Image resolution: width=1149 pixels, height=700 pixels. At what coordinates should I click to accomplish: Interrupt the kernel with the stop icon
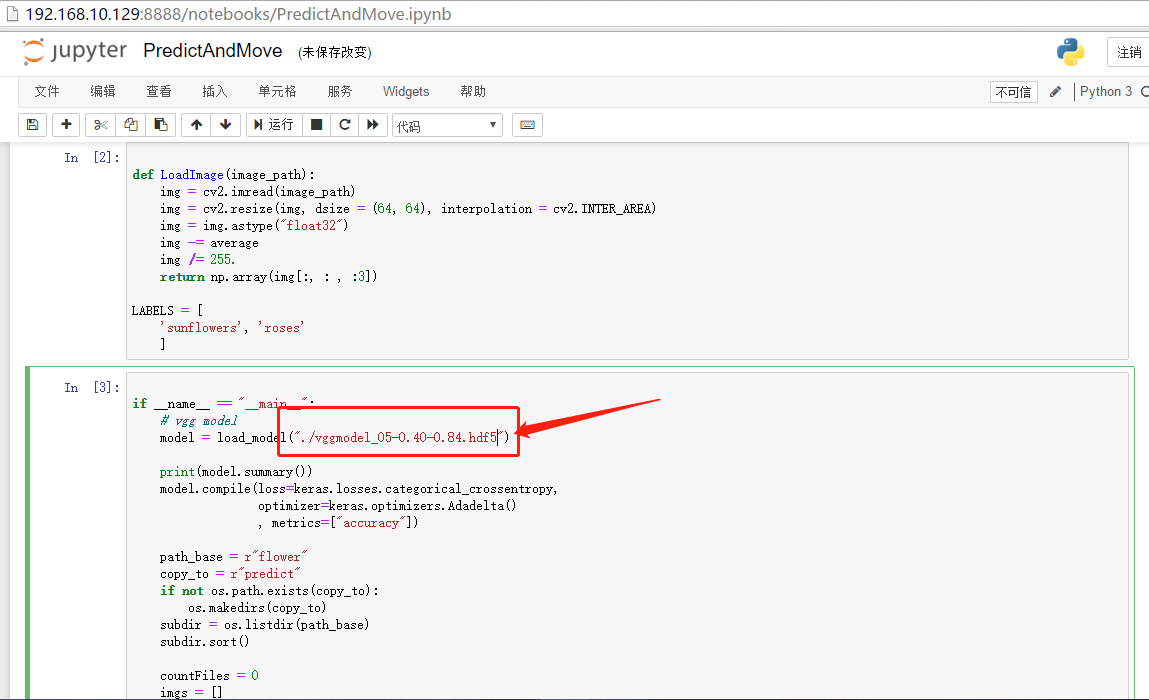tap(316, 125)
